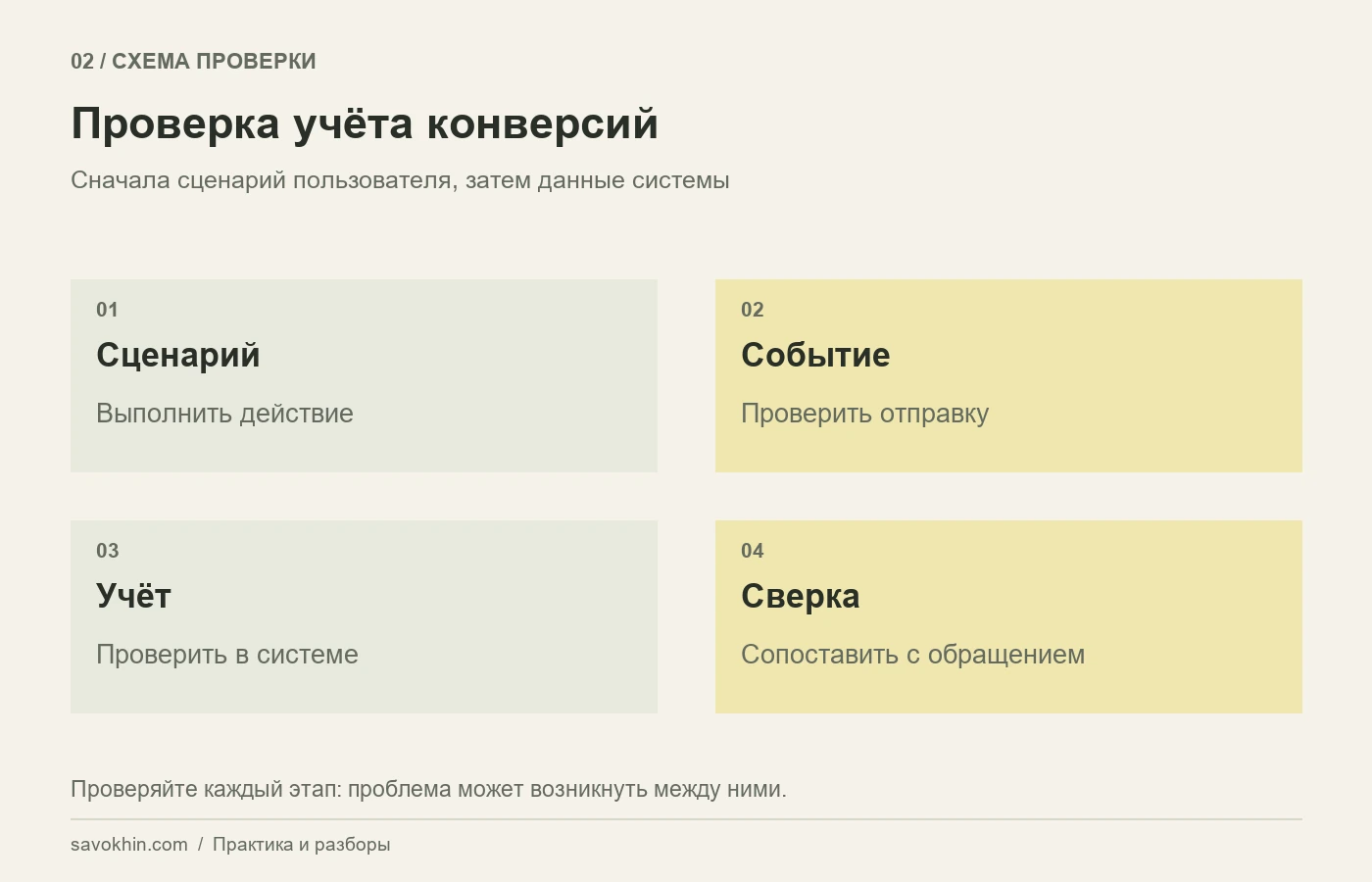The image size is (1372, 882).
Task: Select the "Сценарий" card heading
Action: click(x=178, y=355)
